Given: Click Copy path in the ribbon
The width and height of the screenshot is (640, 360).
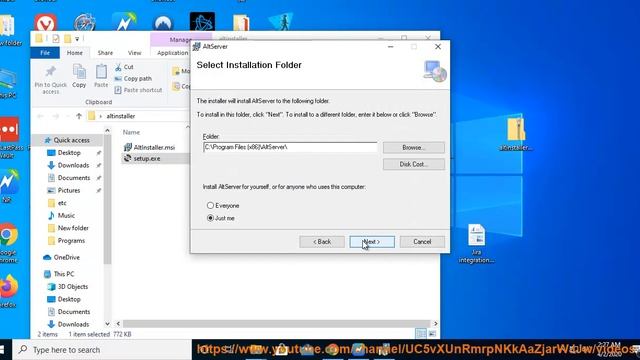Looking at the screenshot, I should 133,78.
